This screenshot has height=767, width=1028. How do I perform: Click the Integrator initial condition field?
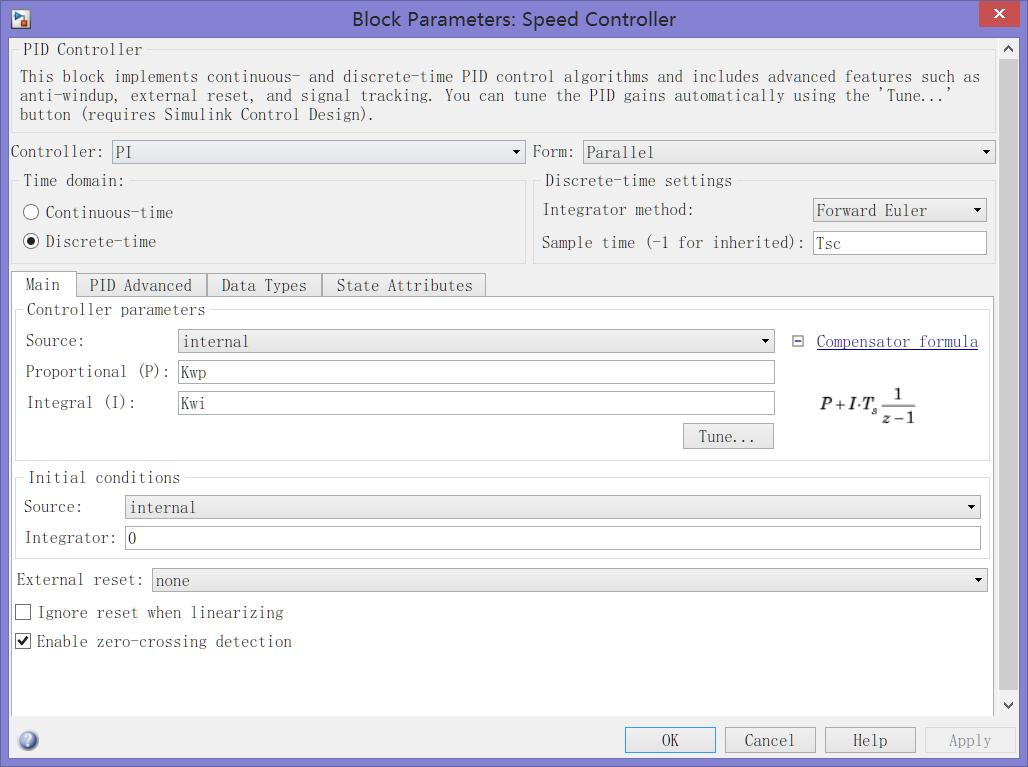coord(553,538)
